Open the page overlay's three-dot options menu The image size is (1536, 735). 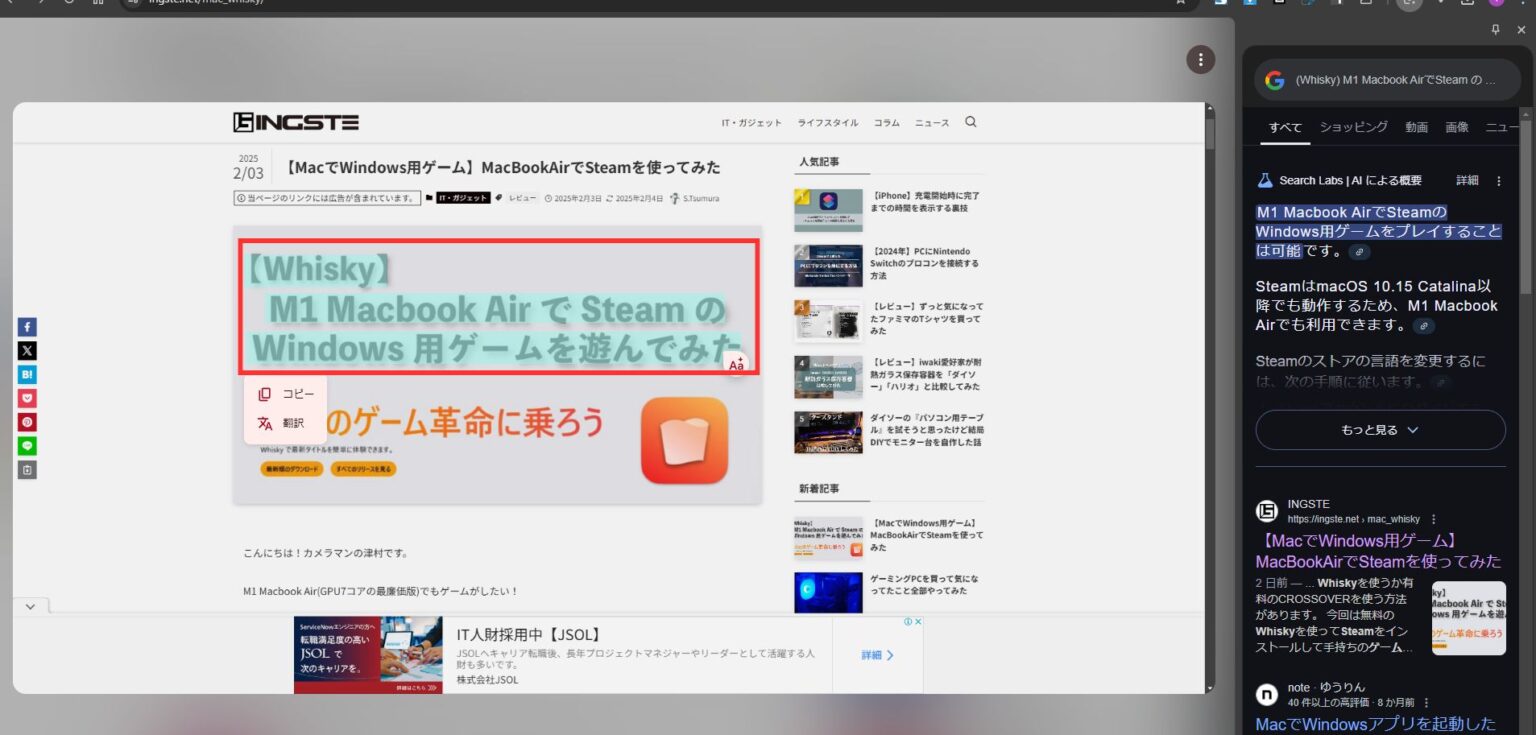tap(1200, 59)
